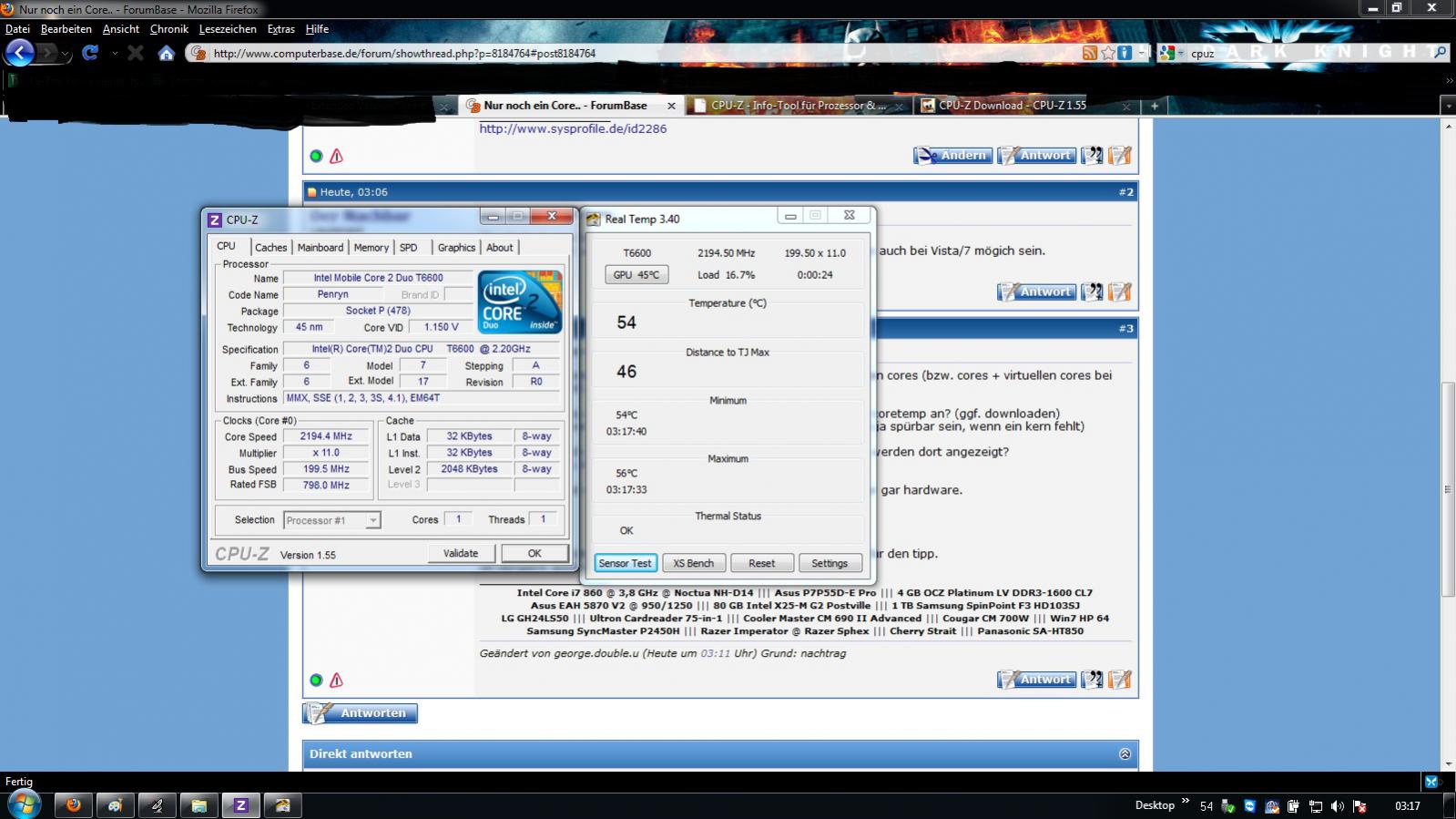
Task: Click the report warning icon in first post
Action: [x=336, y=156]
